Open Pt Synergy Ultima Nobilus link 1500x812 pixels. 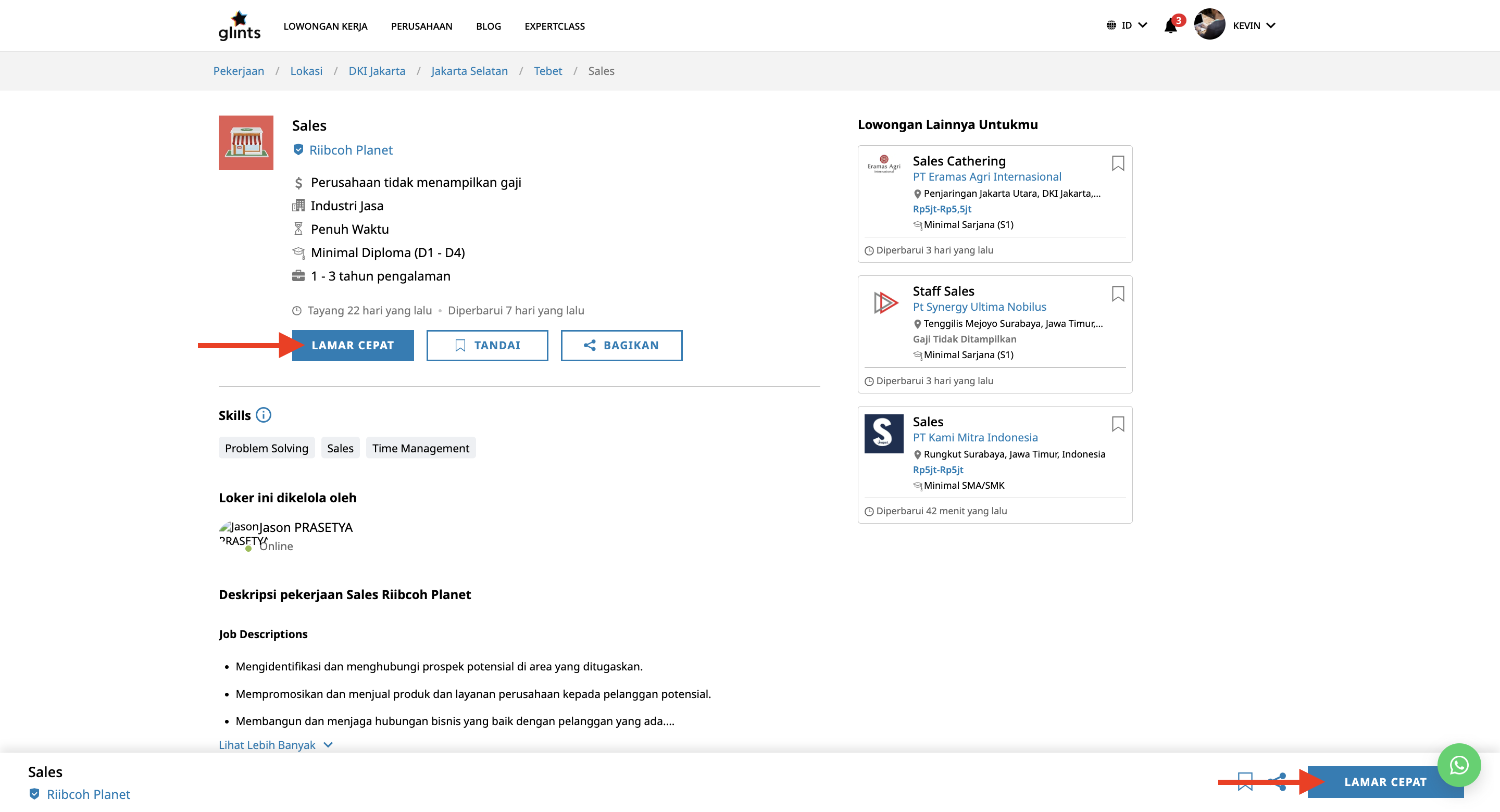coord(979,307)
